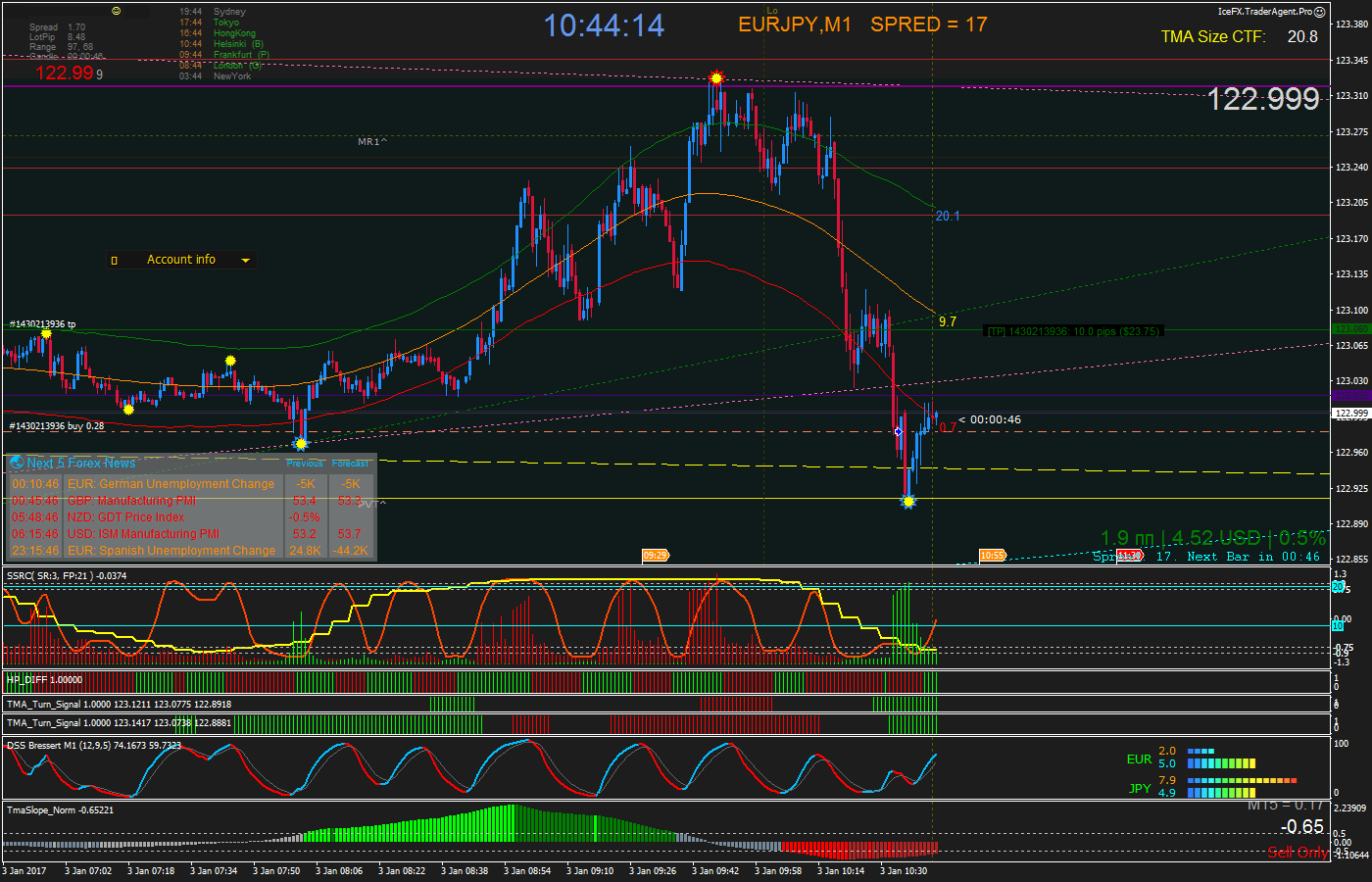
Task: Click the orange 10:55 time marker
Action: pos(992,556)
